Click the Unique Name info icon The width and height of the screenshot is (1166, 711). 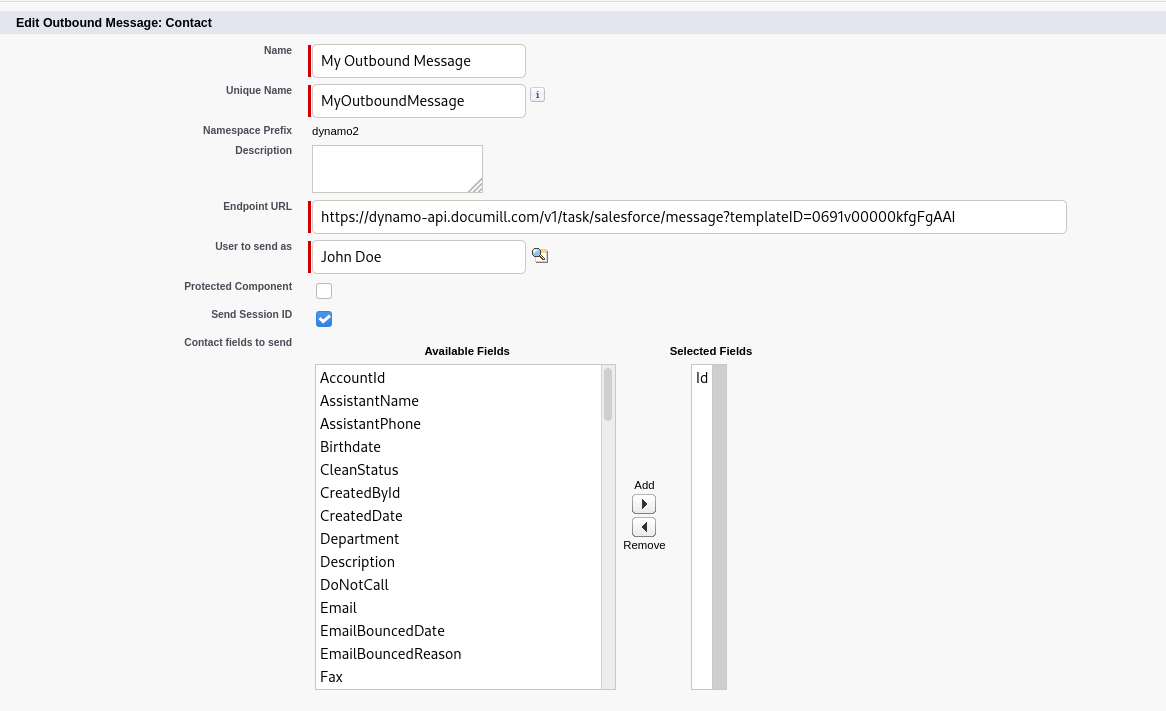[537, 95]
